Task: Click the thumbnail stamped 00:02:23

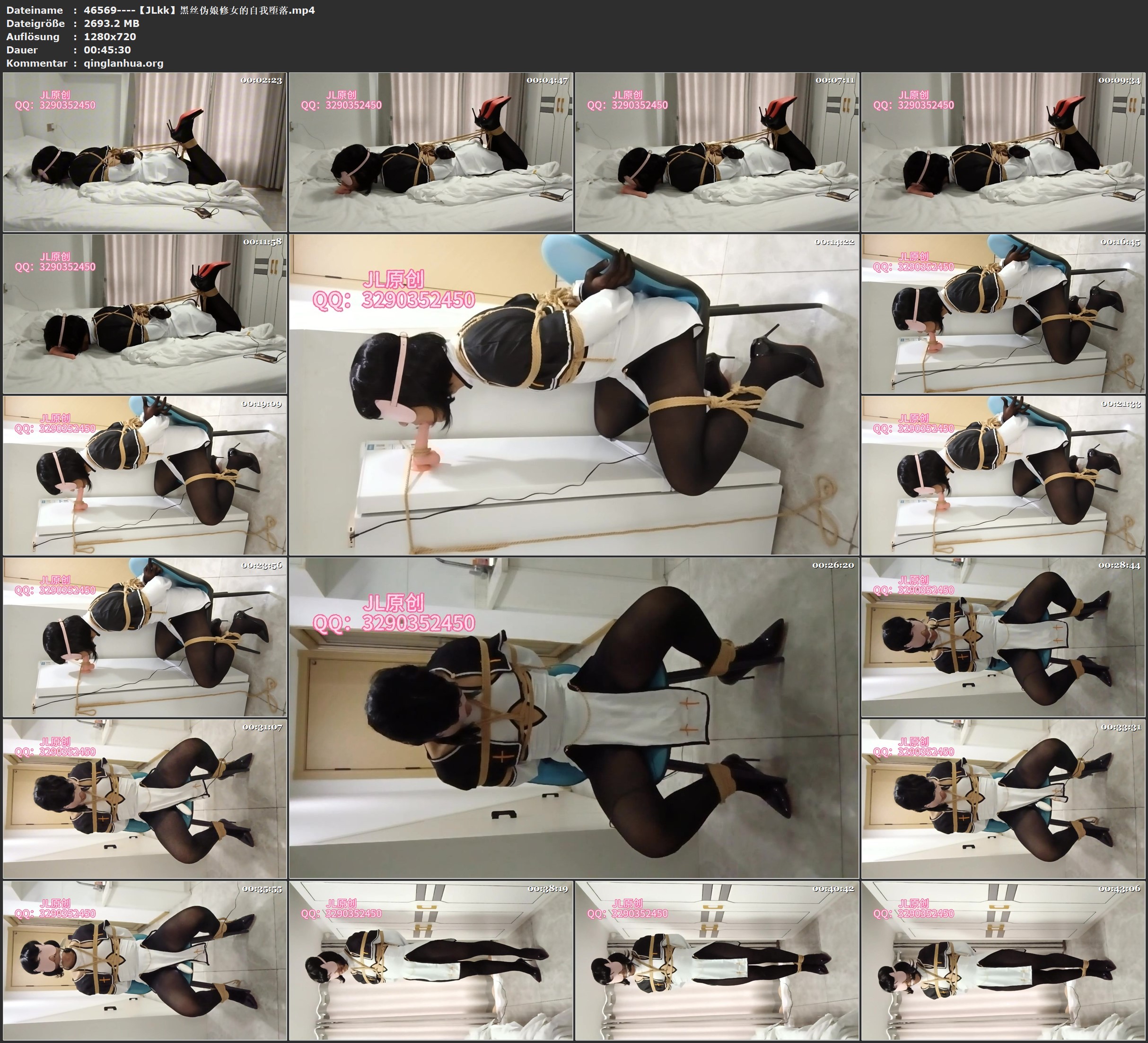Action: pos(145,152)
